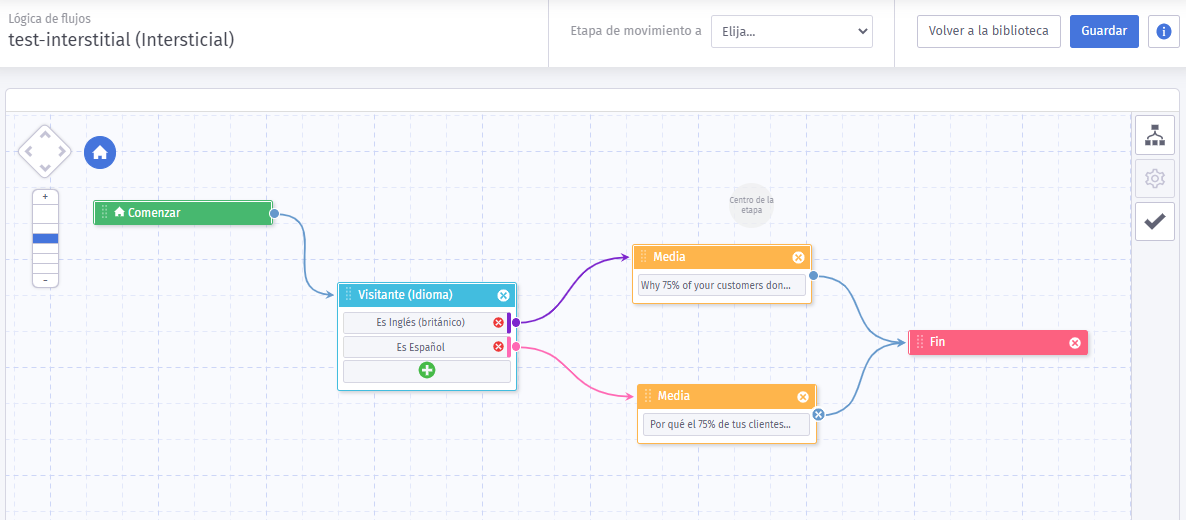Select the Comenzar start node

(x=183, y=212)
